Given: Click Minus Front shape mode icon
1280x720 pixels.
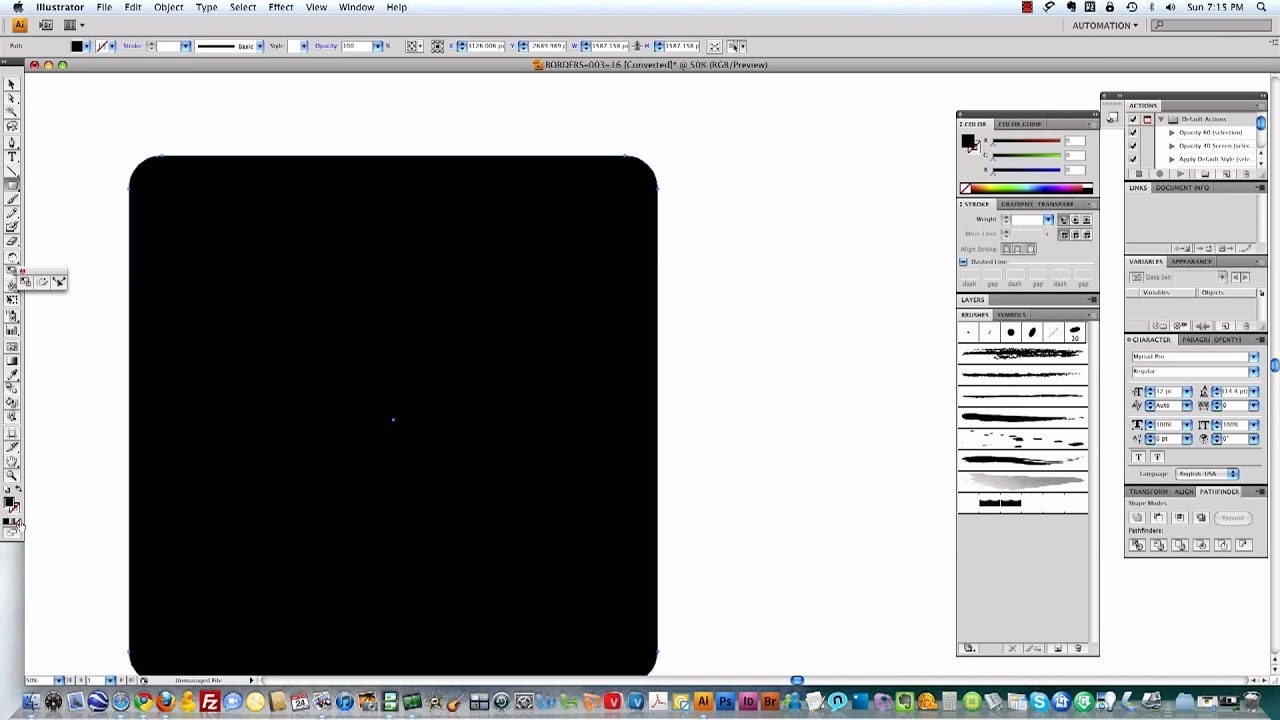Looking at the screenshot, I should [1158, 517].
